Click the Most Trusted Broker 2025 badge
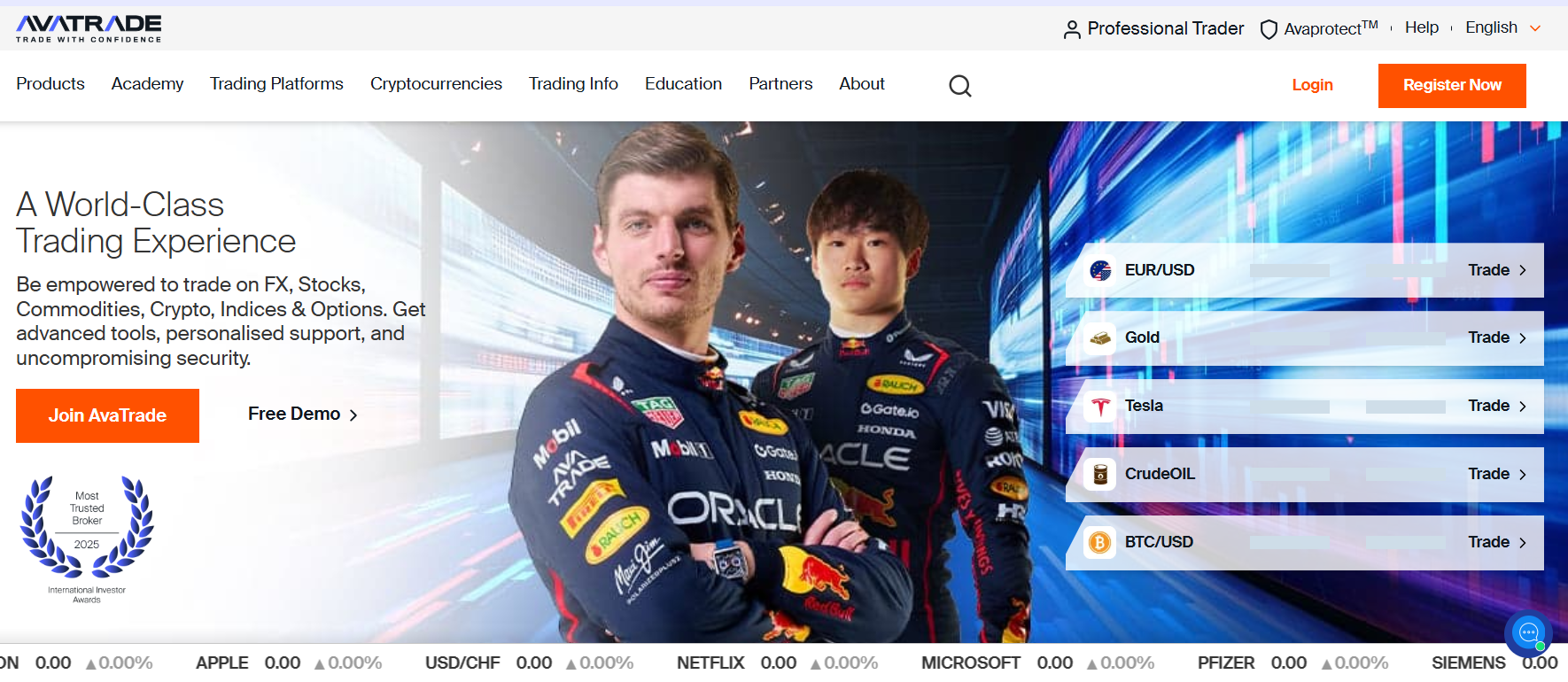This screenshot has height=682, width=1568. (87, 540)
